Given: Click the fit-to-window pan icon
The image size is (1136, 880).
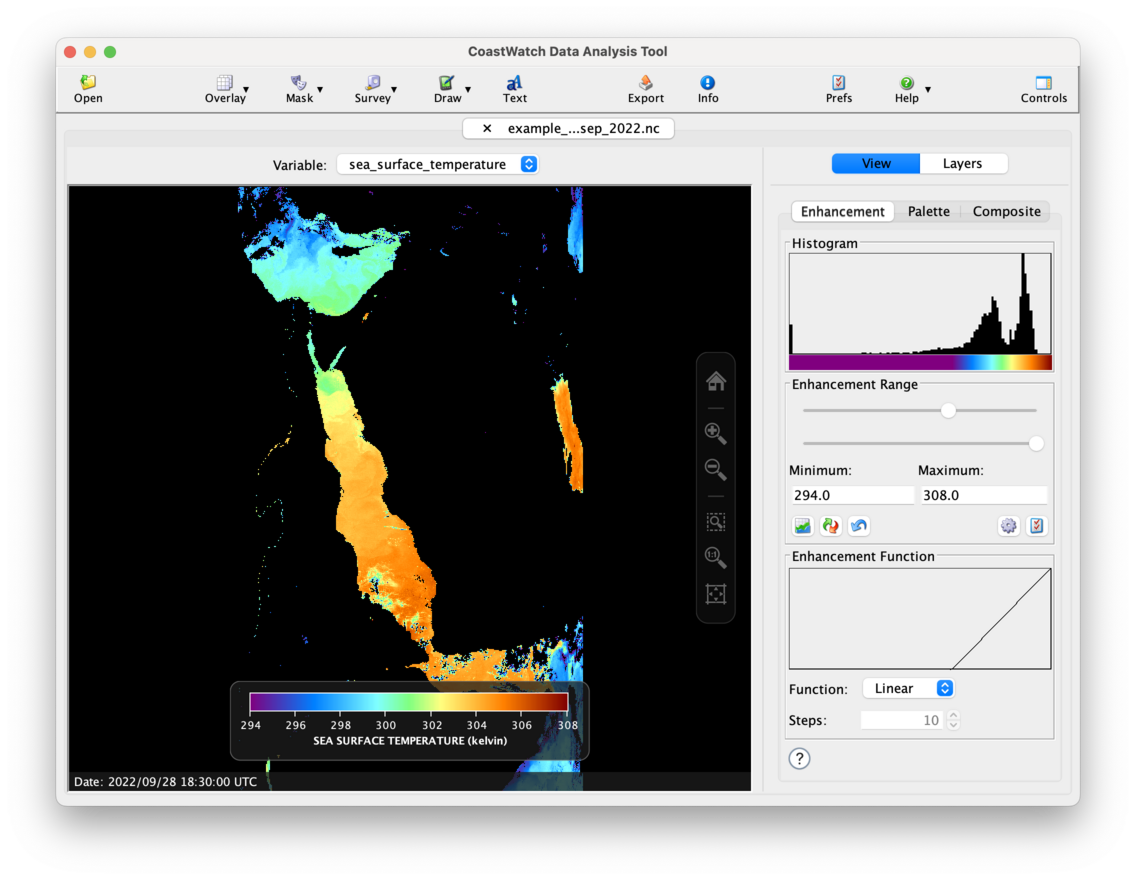Looking at the screenshot, I should [x=715, y=594].
